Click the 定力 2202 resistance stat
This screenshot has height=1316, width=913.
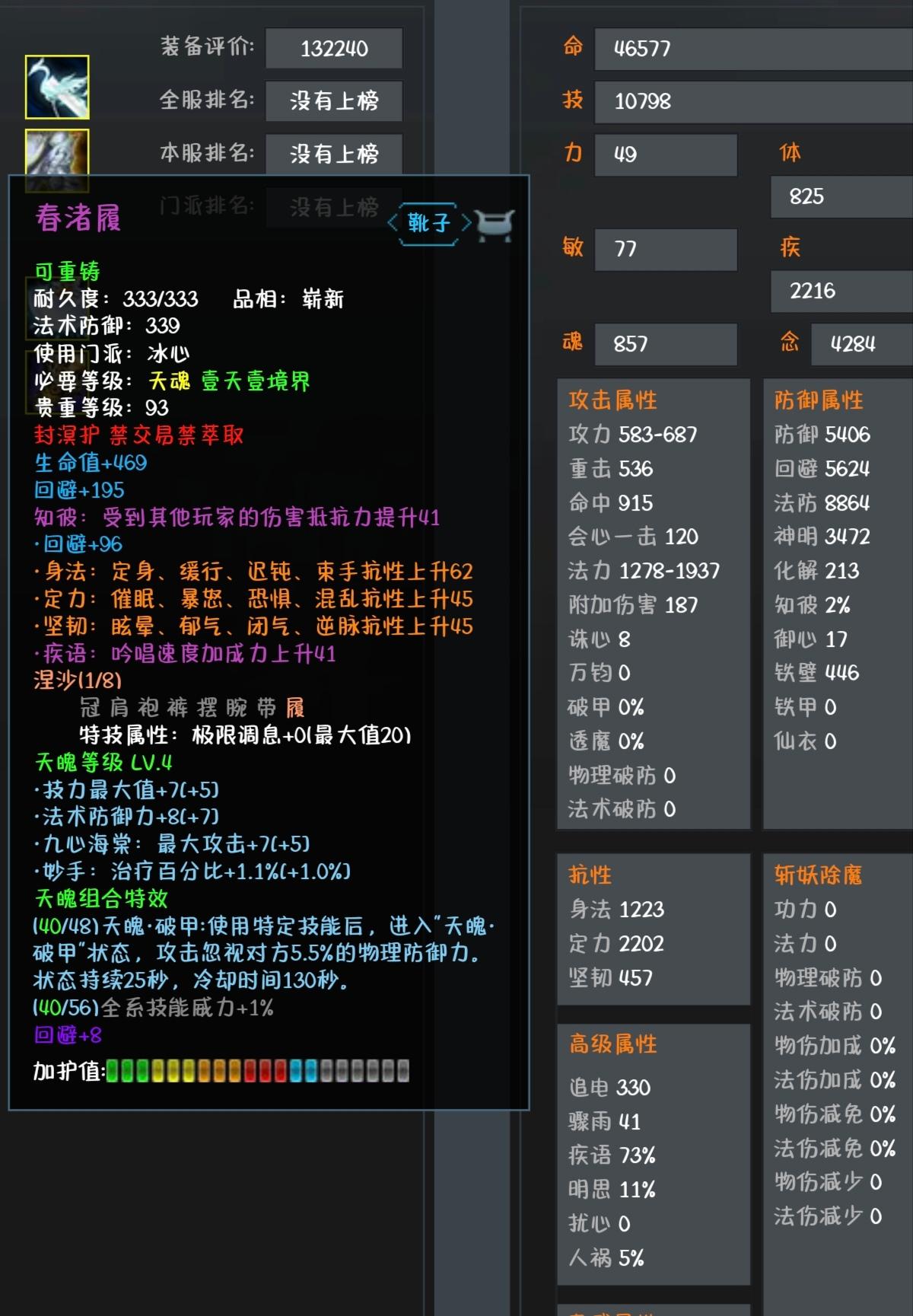click(x=616, y=944)
